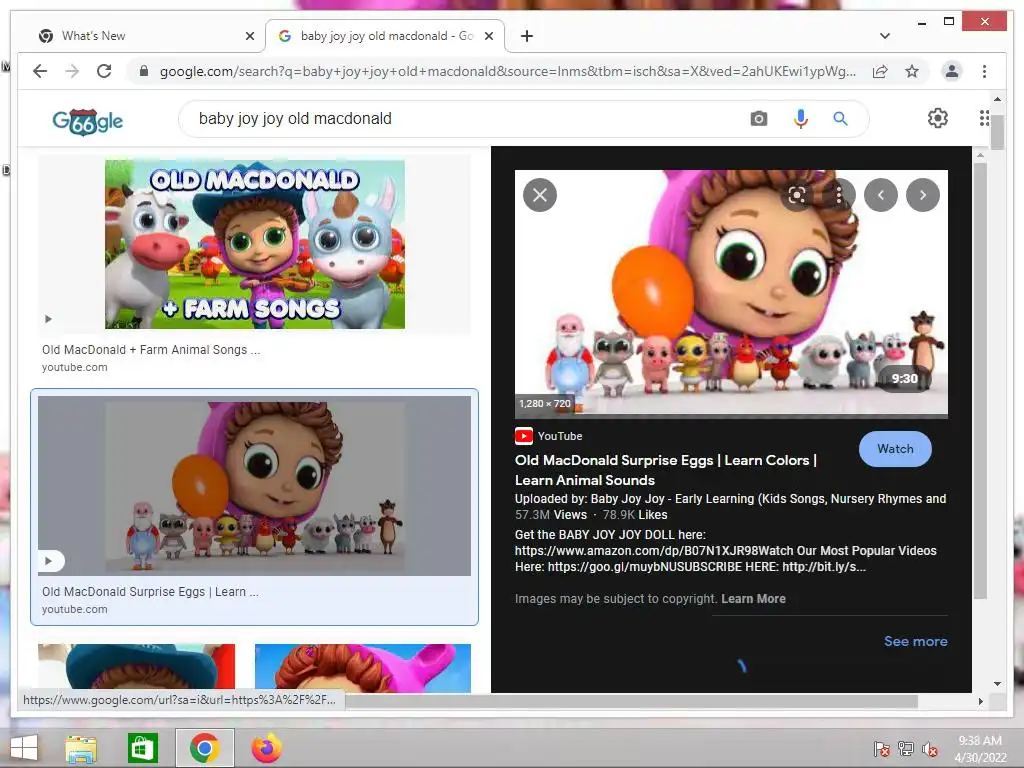Show next image in preview
Viewport: 1024px width, 768px height.
(922, 195)
